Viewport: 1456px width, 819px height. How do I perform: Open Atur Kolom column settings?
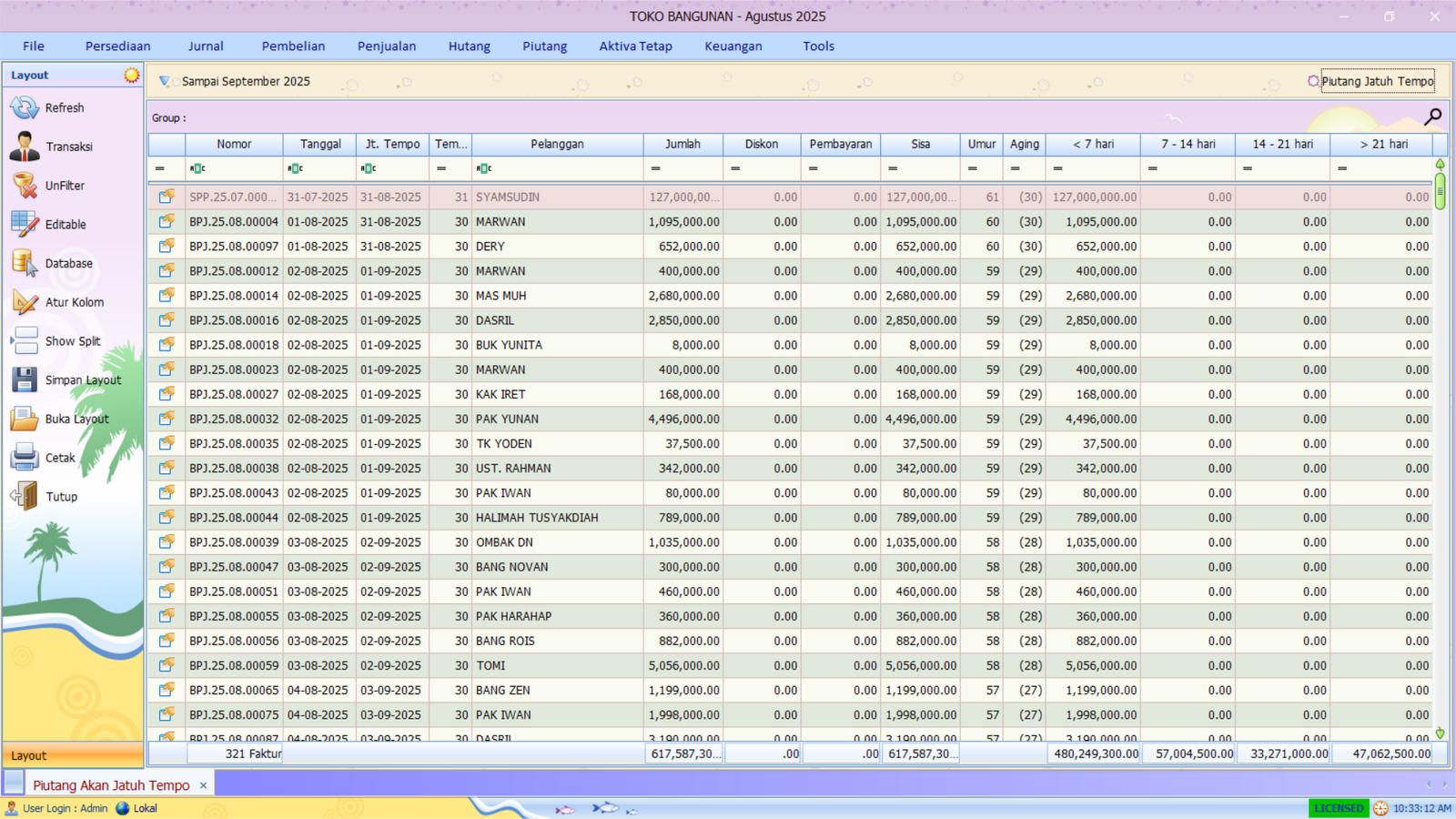click(24, 302)
